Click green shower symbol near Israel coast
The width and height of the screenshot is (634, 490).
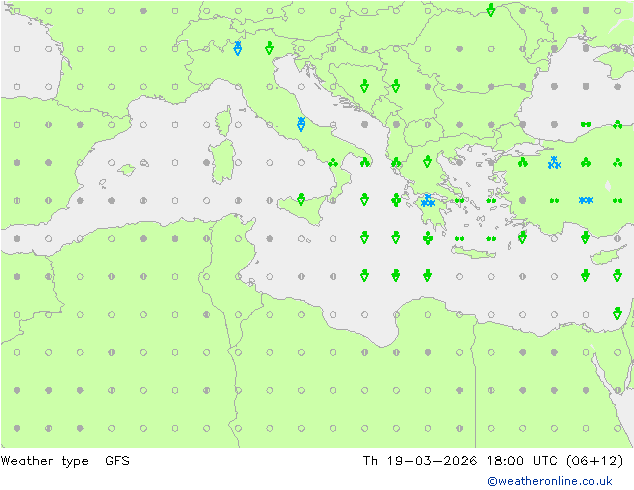click(x=617, y=313)
